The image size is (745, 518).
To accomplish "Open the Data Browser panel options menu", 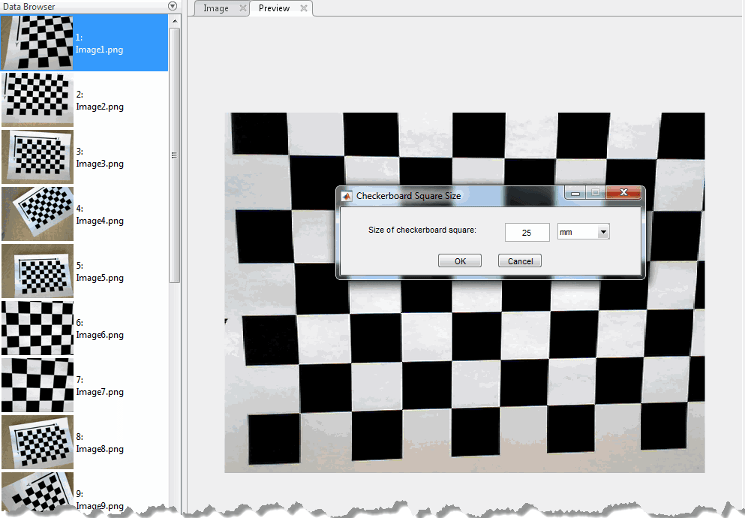I will [172, 6].
